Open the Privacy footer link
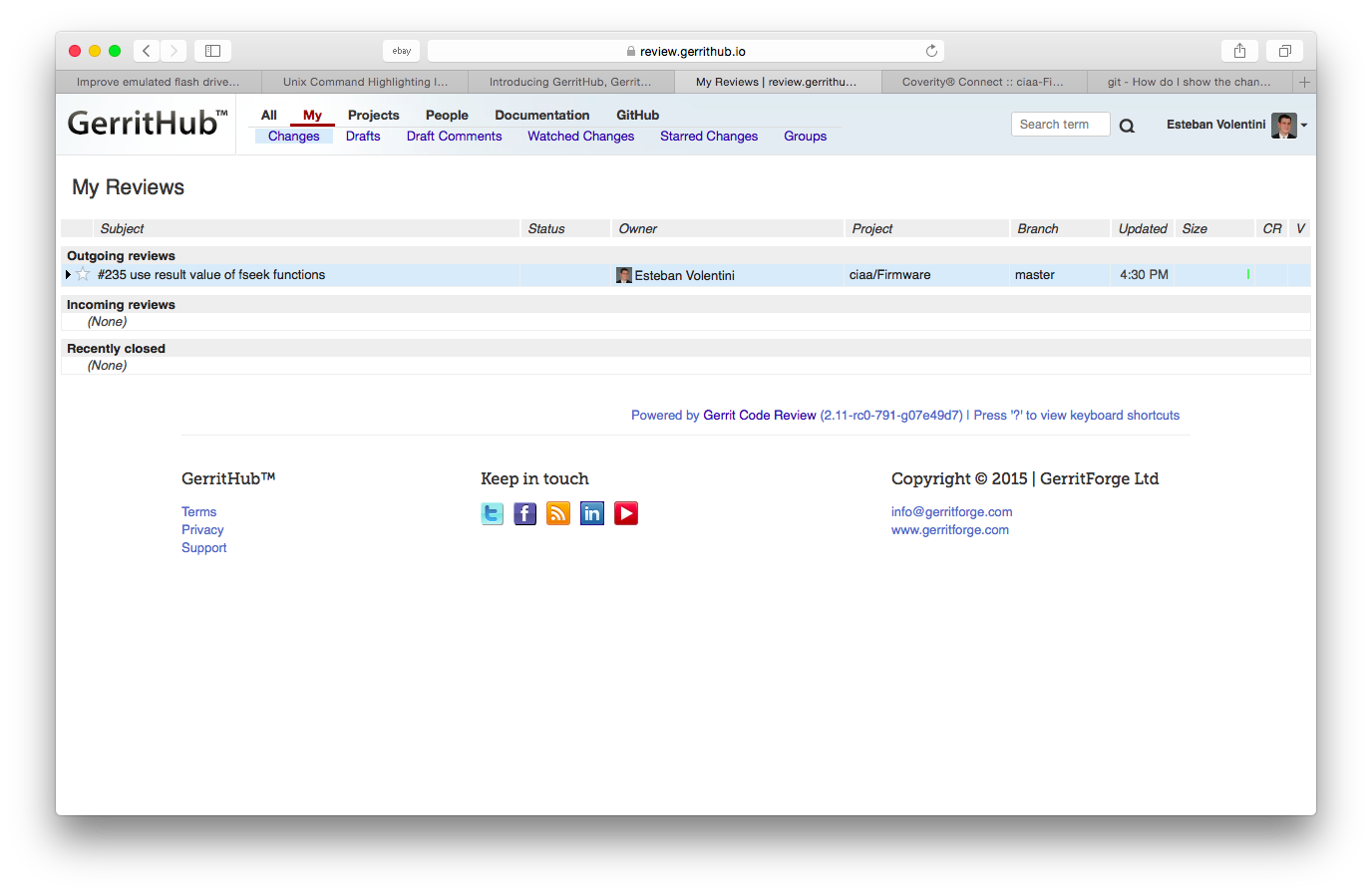Viewport: 1372px width, 895px height. click(202, 530)
